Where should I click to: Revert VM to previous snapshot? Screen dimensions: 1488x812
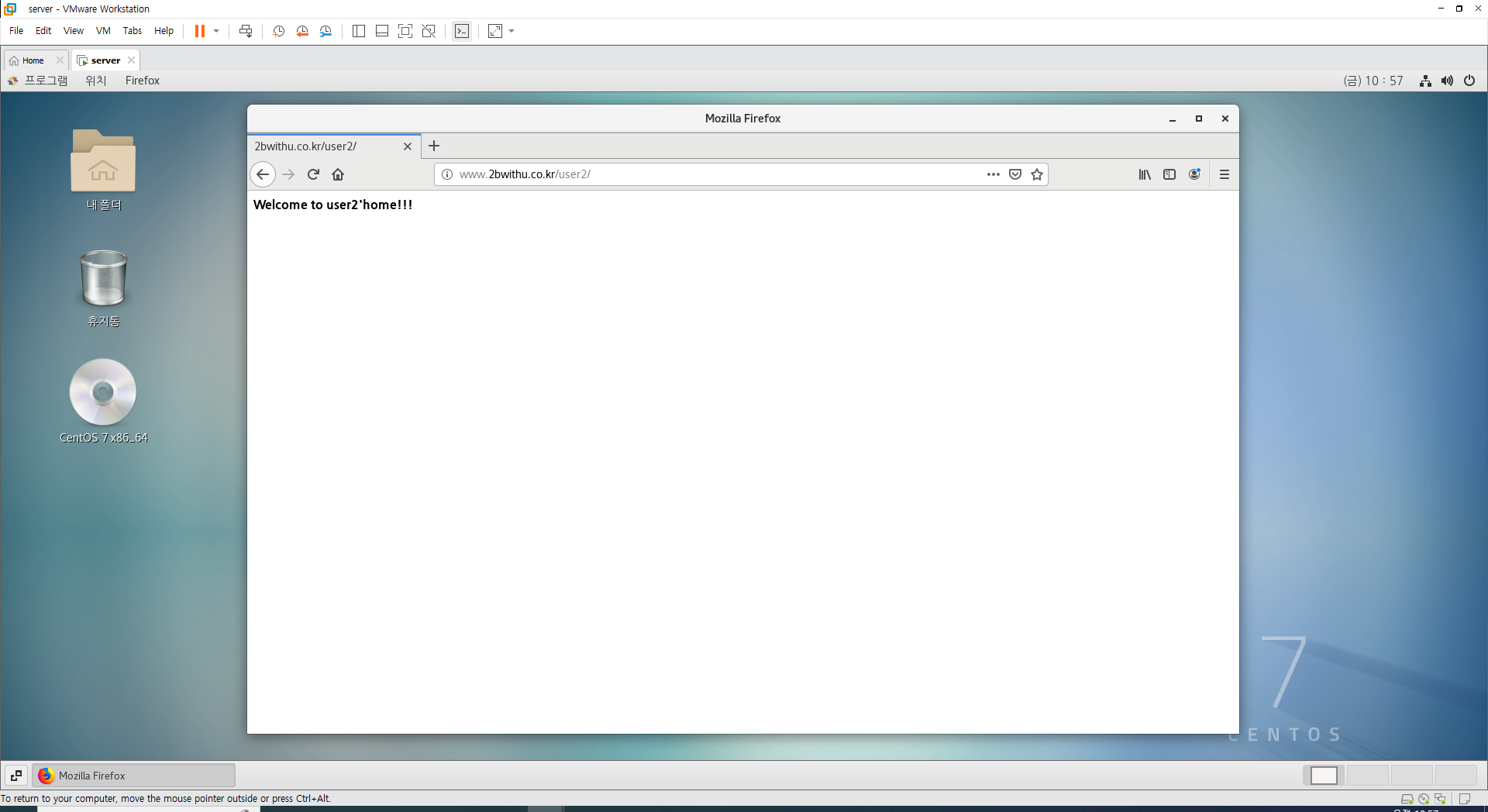point(302,31)
